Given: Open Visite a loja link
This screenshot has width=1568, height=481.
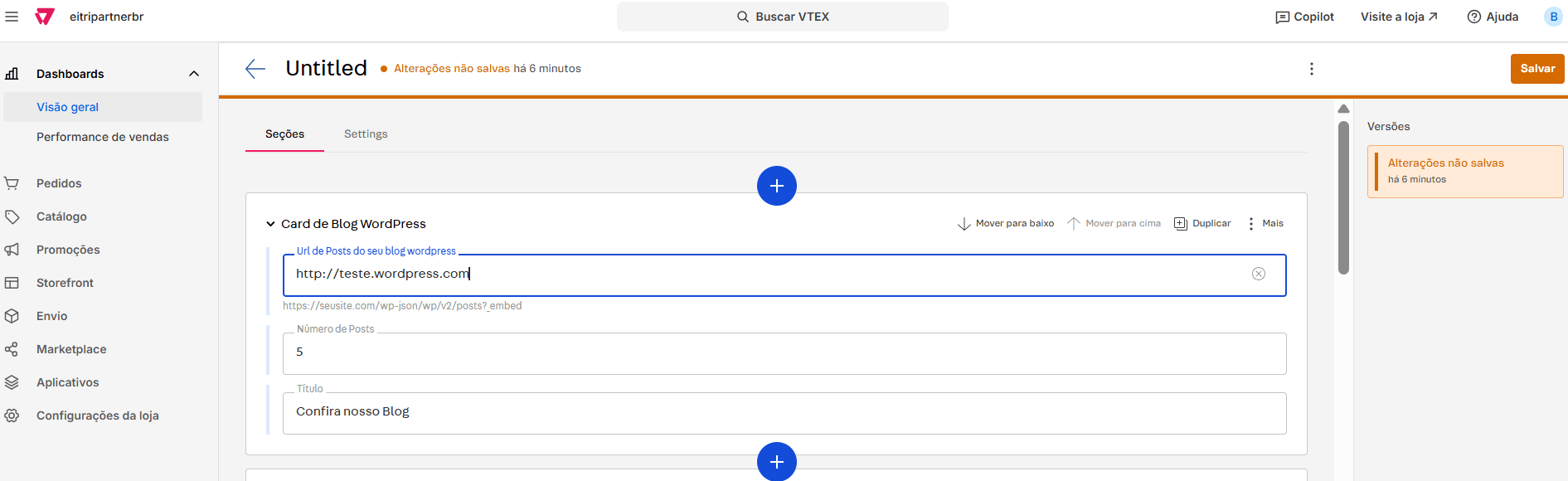Looking at the screenshot, I should (1399, 17).
